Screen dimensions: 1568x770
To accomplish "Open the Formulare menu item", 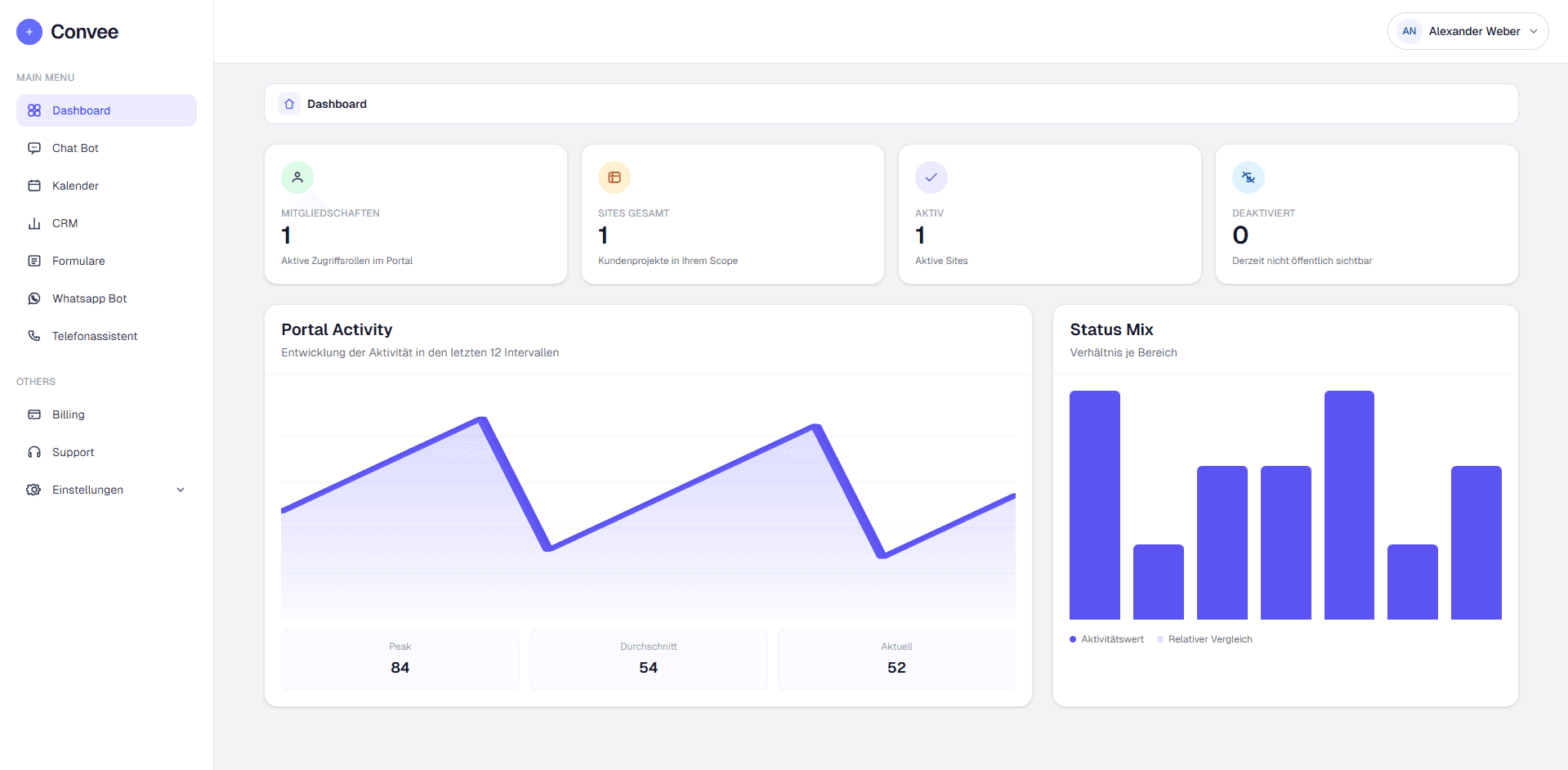I will [x=78, y=261].
